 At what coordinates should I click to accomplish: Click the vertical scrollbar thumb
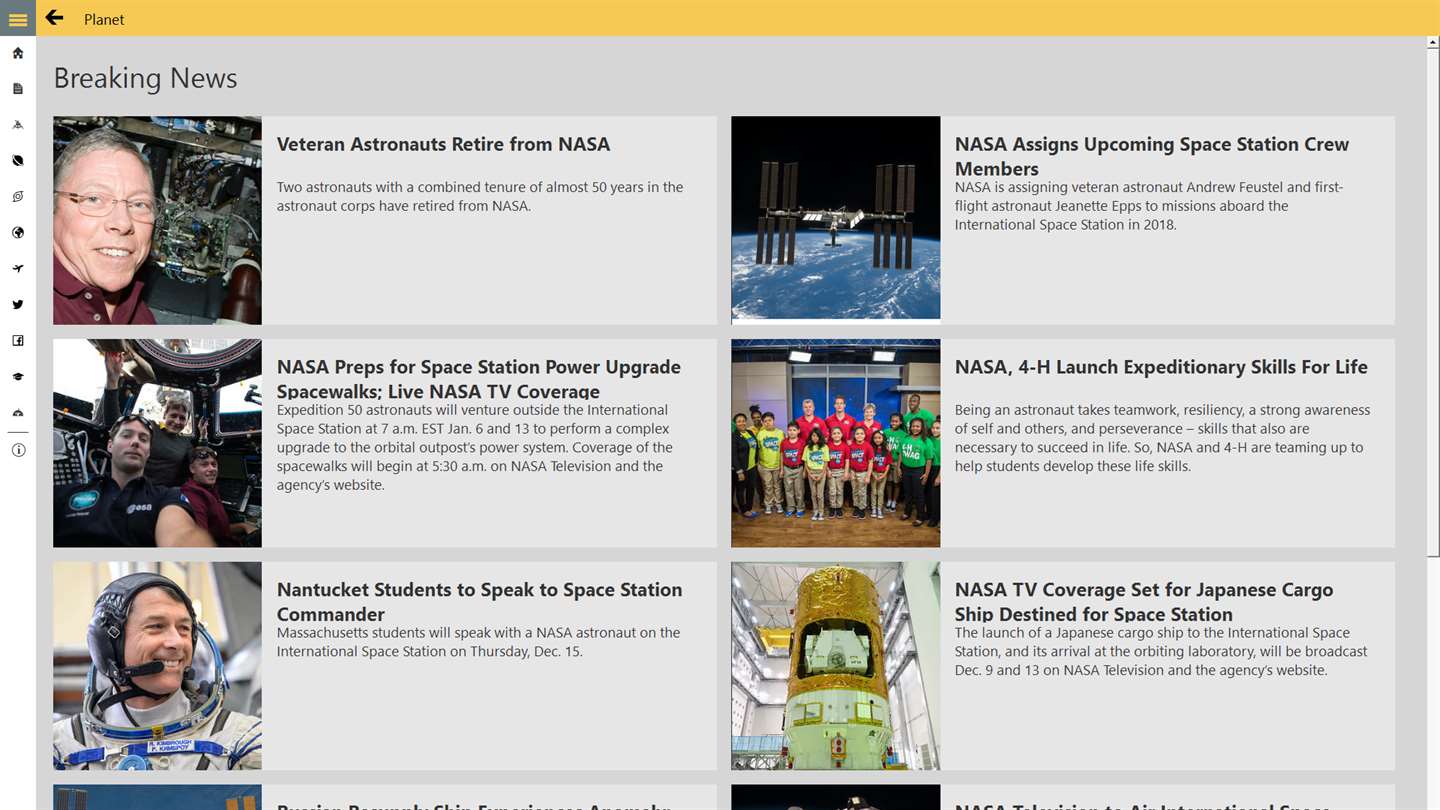click(x=1433, y=302)
